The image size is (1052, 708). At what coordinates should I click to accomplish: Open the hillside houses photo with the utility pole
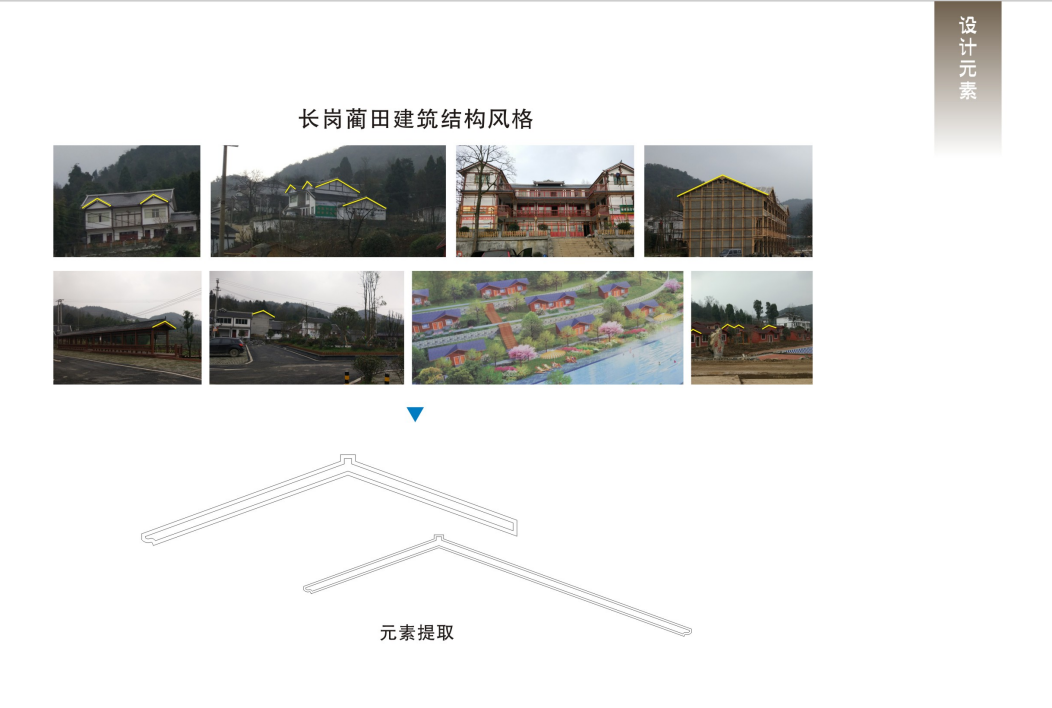point(327,201)
